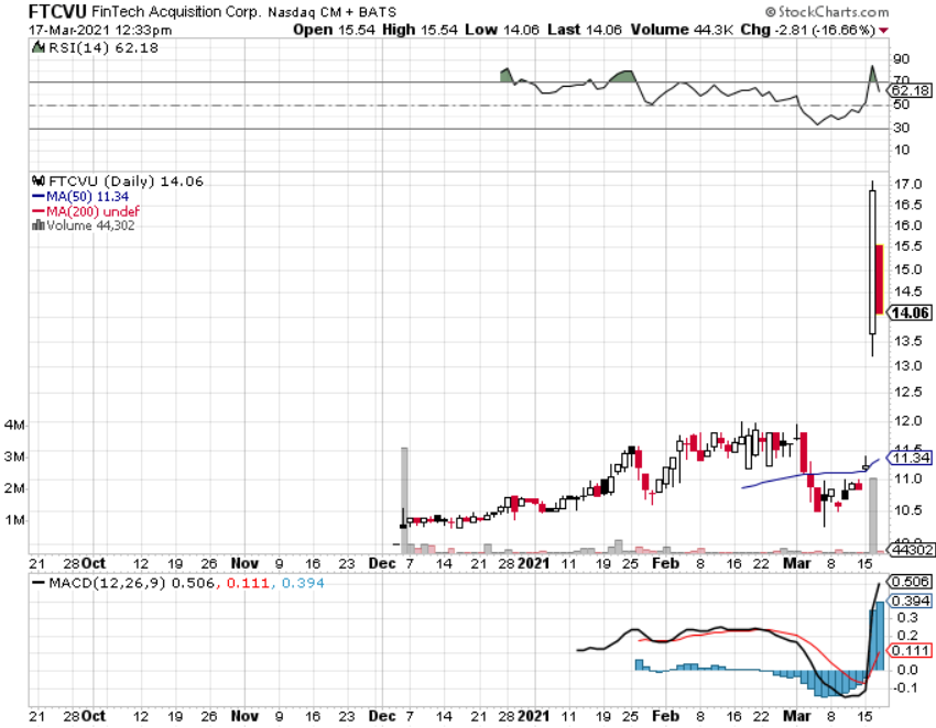The height and width of the screenshot is (728, 936).
Task: Click the MACD(12,26,9) 0.506 label
Action: pos(132,583)
